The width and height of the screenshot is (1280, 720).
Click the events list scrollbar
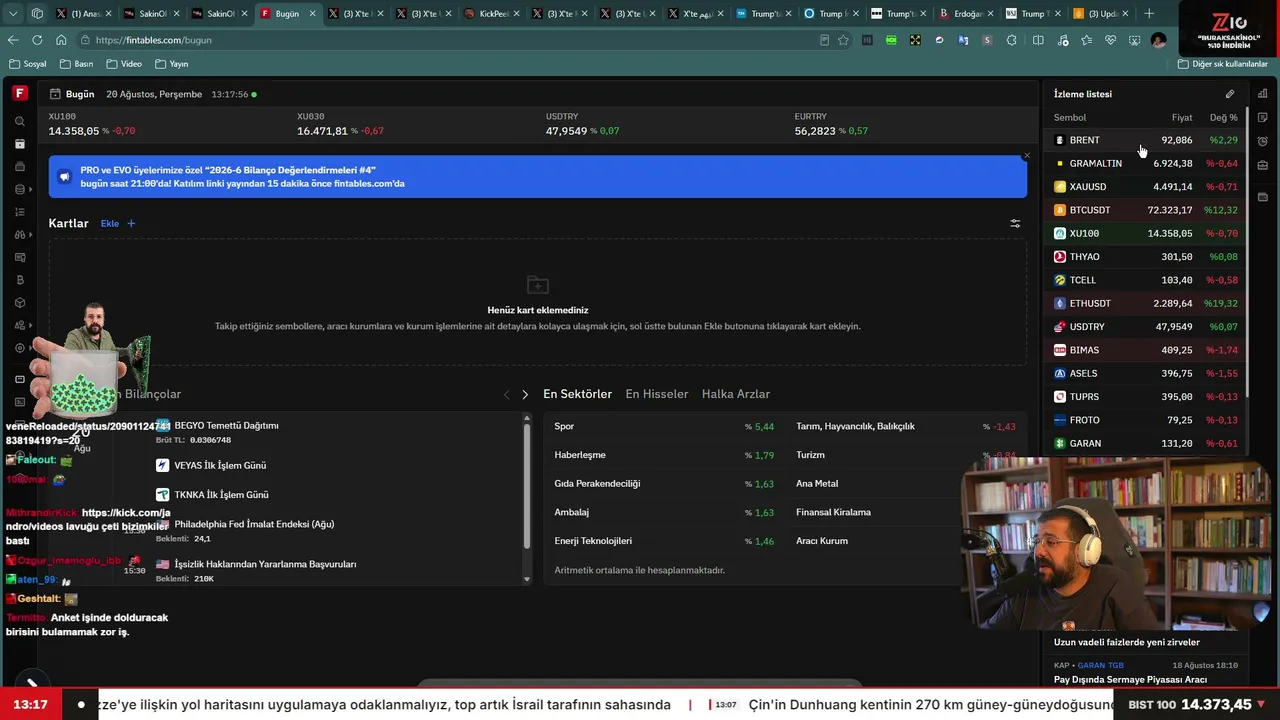[x=527, y=485]
